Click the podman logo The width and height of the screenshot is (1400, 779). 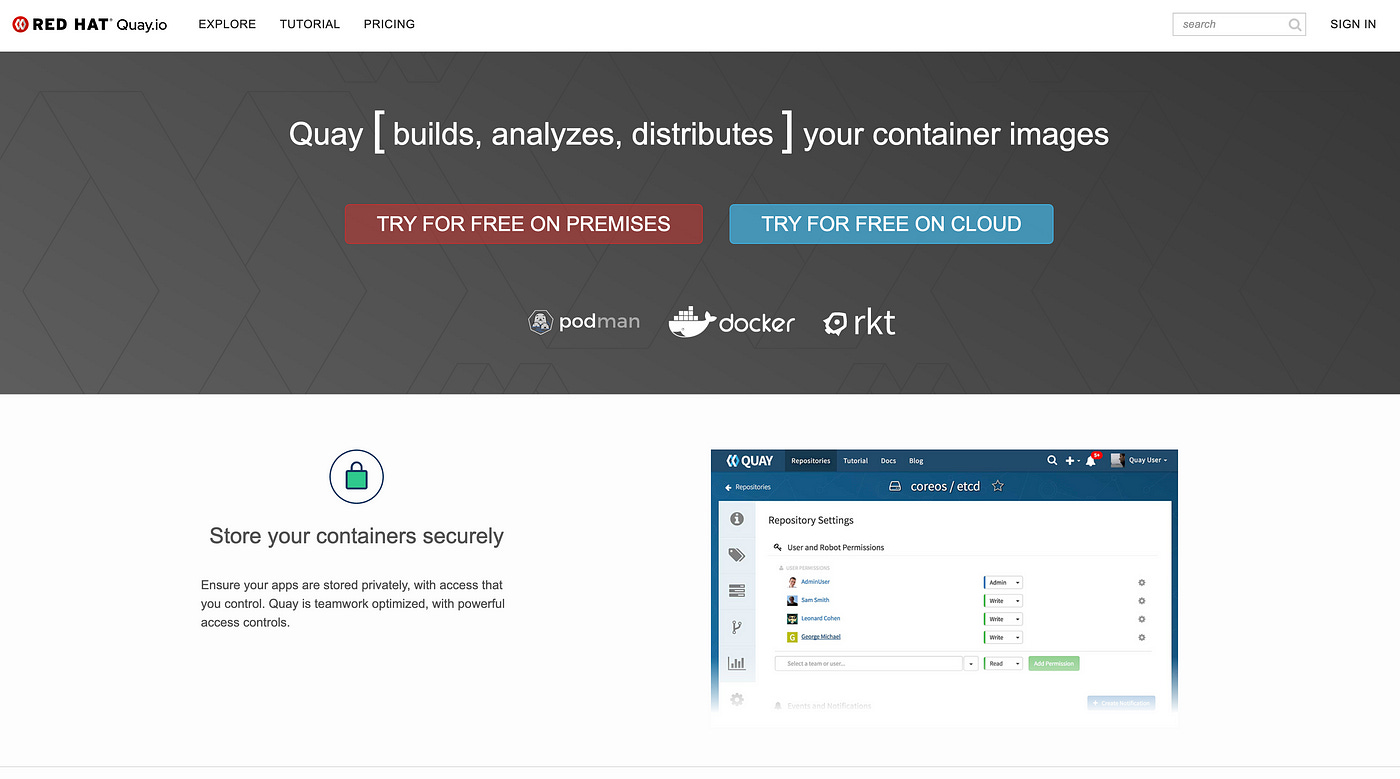[x=584, y=322]
